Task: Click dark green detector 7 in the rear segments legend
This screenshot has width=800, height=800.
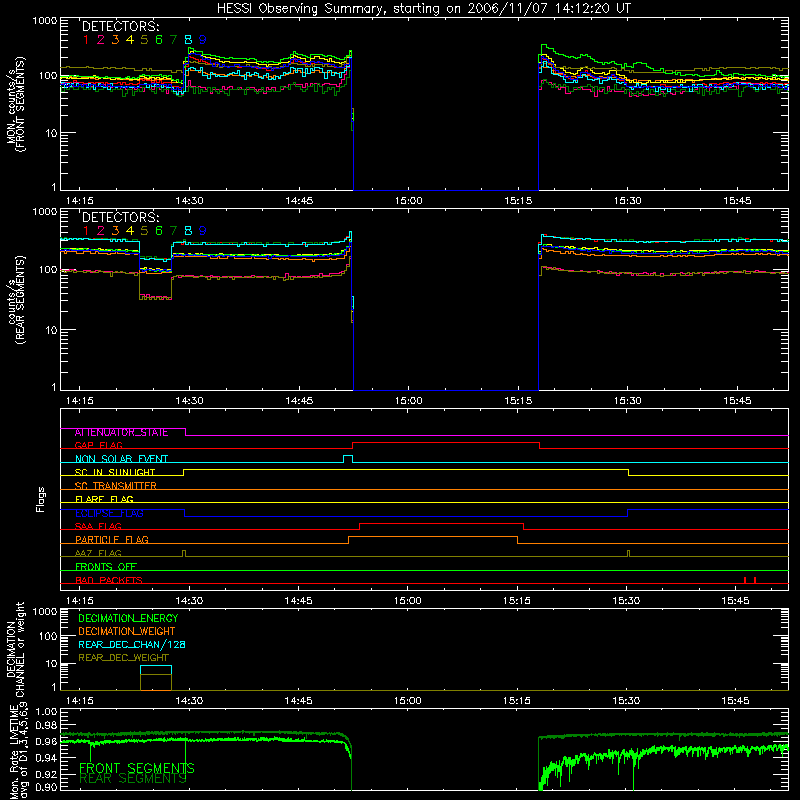Action: tap(173, 231)
